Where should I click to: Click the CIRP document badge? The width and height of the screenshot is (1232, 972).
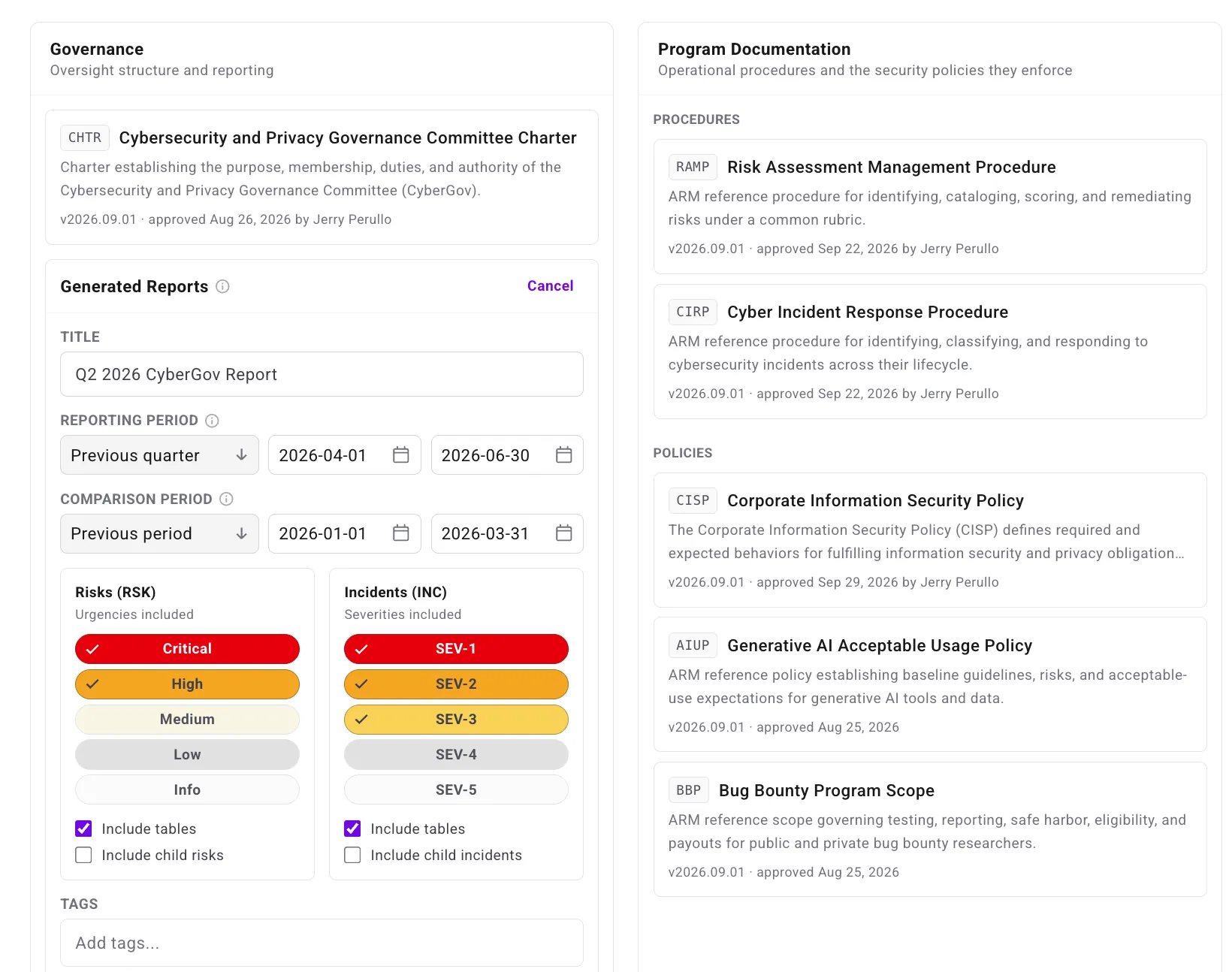693,312
